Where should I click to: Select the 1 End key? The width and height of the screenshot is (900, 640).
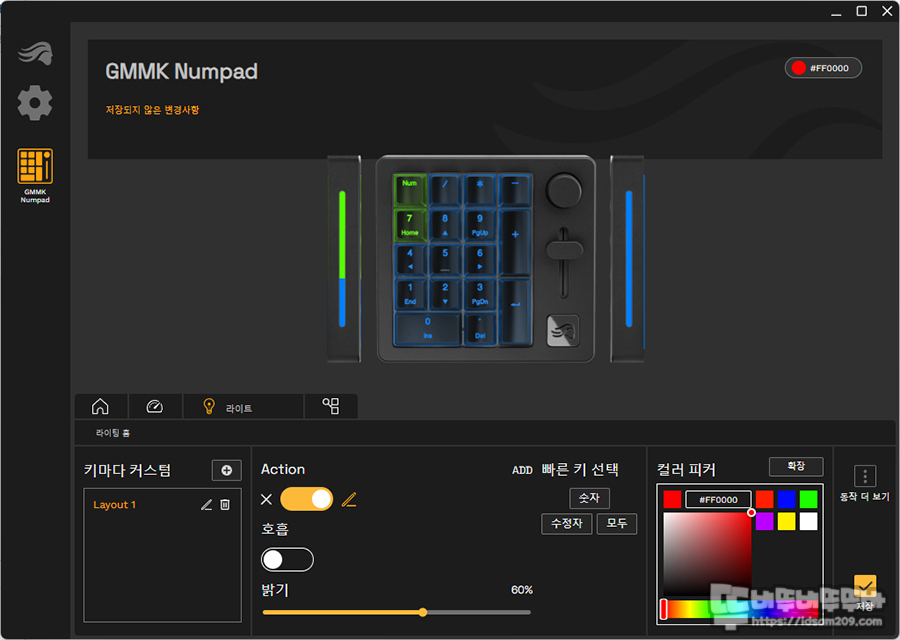click(410, 293)
